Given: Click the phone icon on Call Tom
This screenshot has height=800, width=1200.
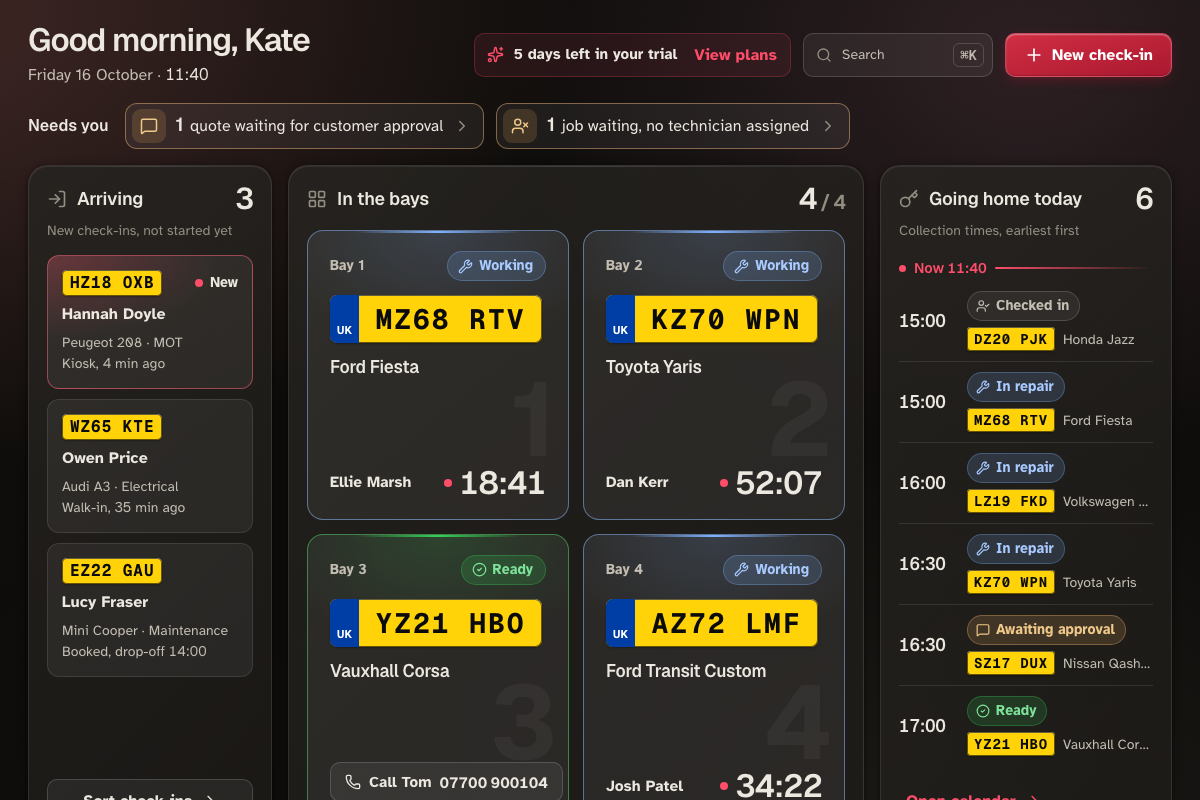Looking at the screenshot, I should pos(352,782).
